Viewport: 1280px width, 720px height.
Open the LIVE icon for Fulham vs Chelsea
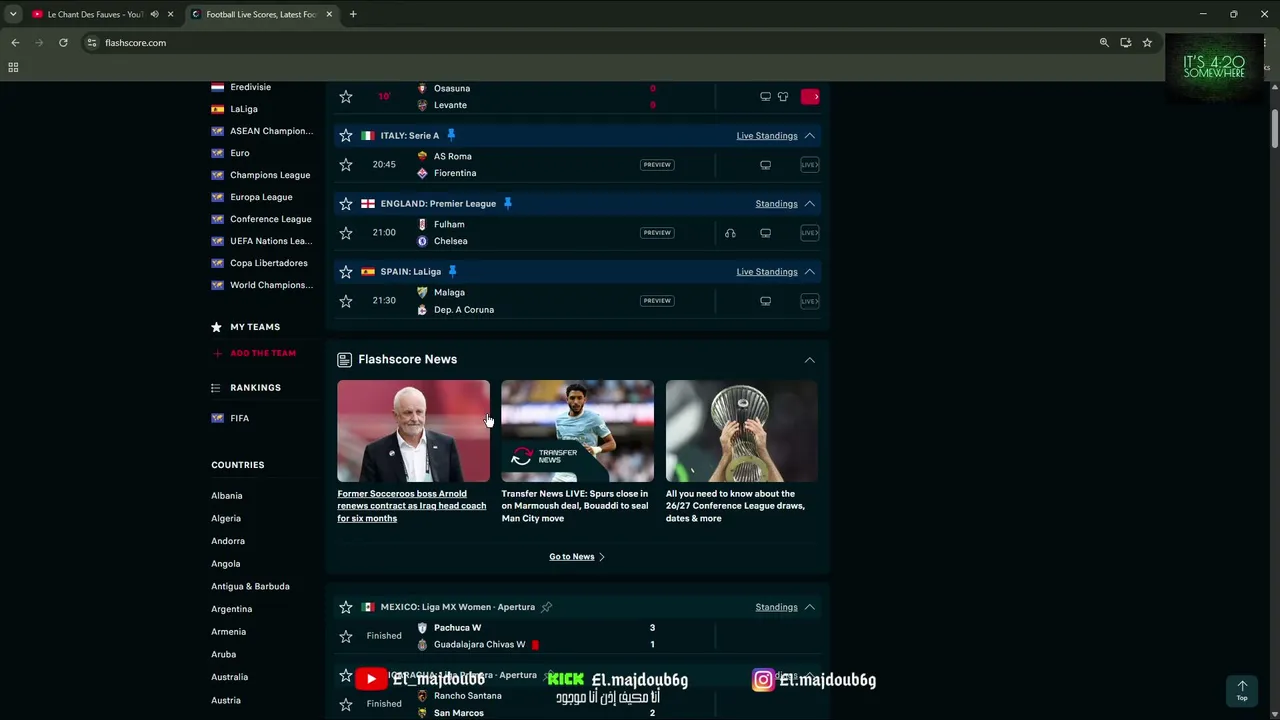(x=810, y=233)
